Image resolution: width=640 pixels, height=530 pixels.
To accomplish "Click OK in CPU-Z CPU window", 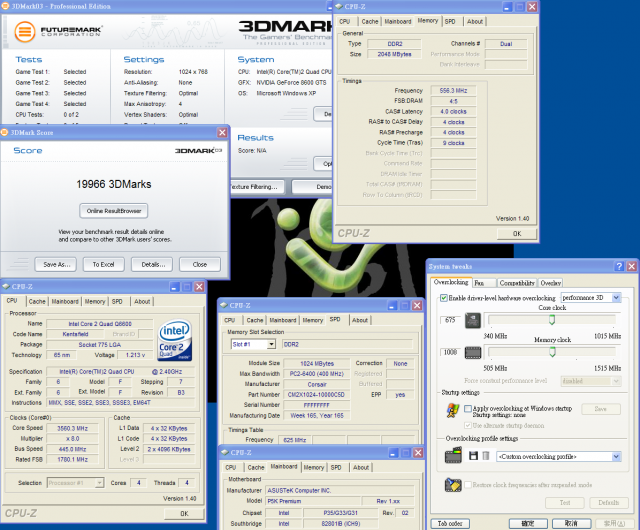I will (x=184, y=514).
